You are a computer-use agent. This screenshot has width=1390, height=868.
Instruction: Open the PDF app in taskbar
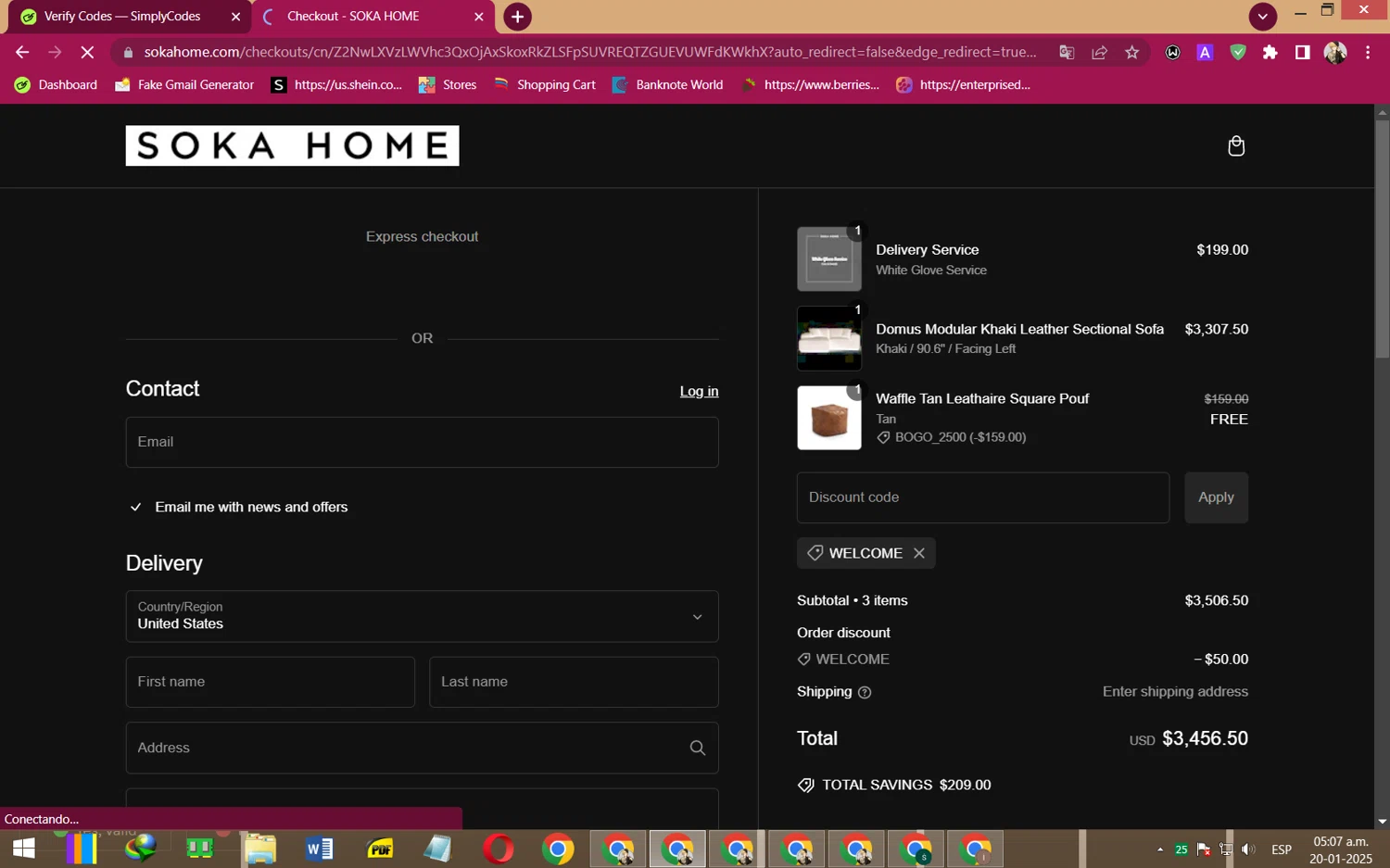[380, 849]
